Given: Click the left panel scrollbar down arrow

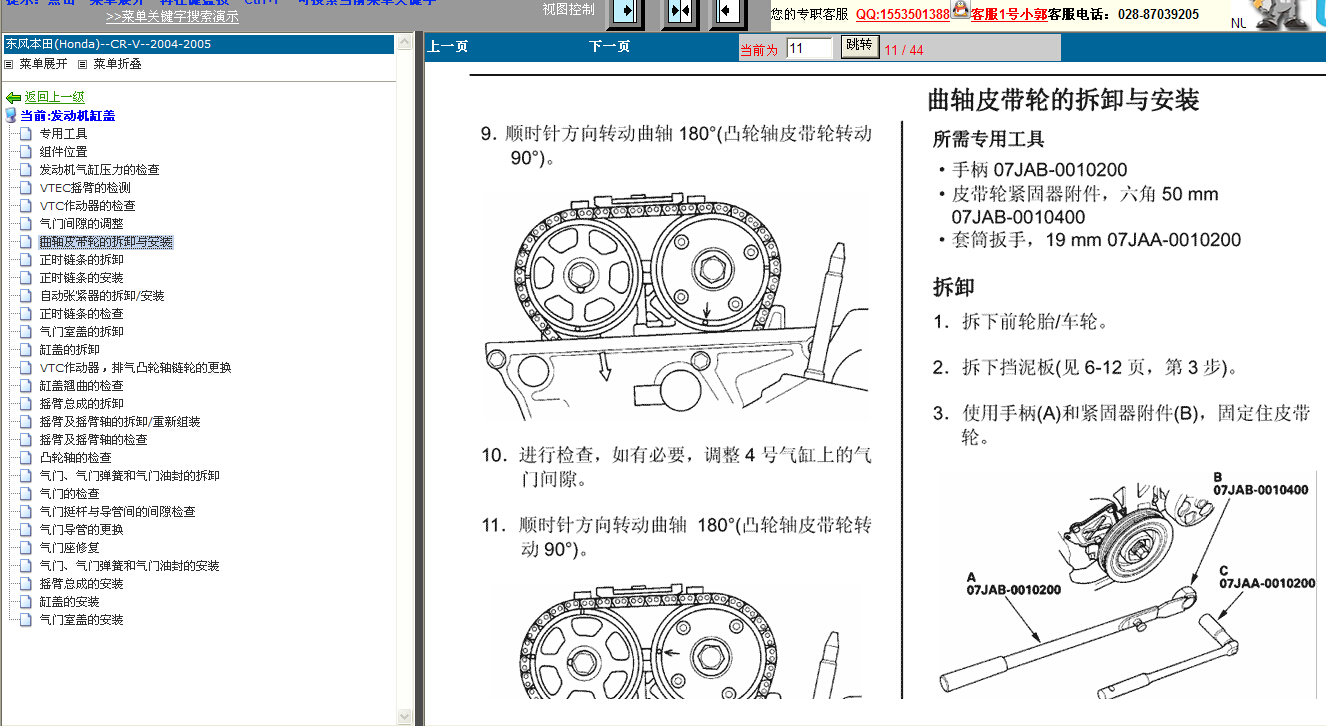Looking at the screenshot, I should coord(405,717).
